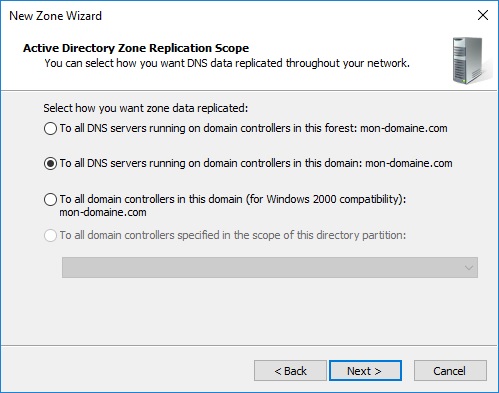This screenshot has height=393, width=499.
Task: Click the label text ending "this domain: mon-domaine.com"
Action: coord(256,163)
